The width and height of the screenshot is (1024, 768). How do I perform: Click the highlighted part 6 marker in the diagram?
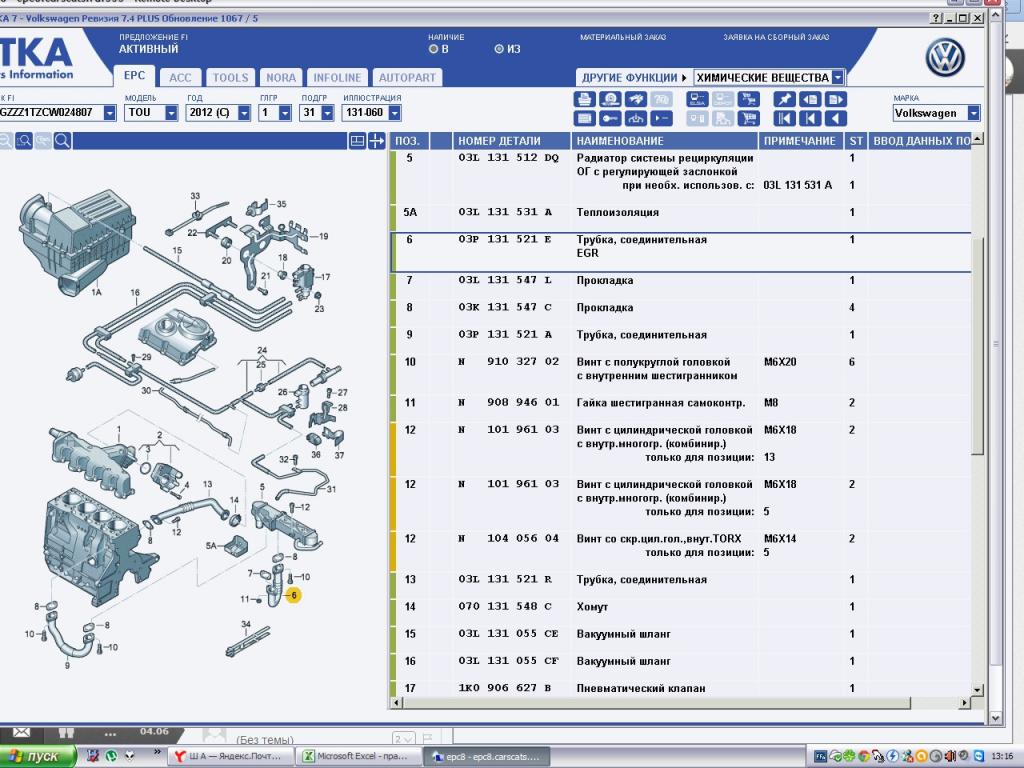coord(294,596)
